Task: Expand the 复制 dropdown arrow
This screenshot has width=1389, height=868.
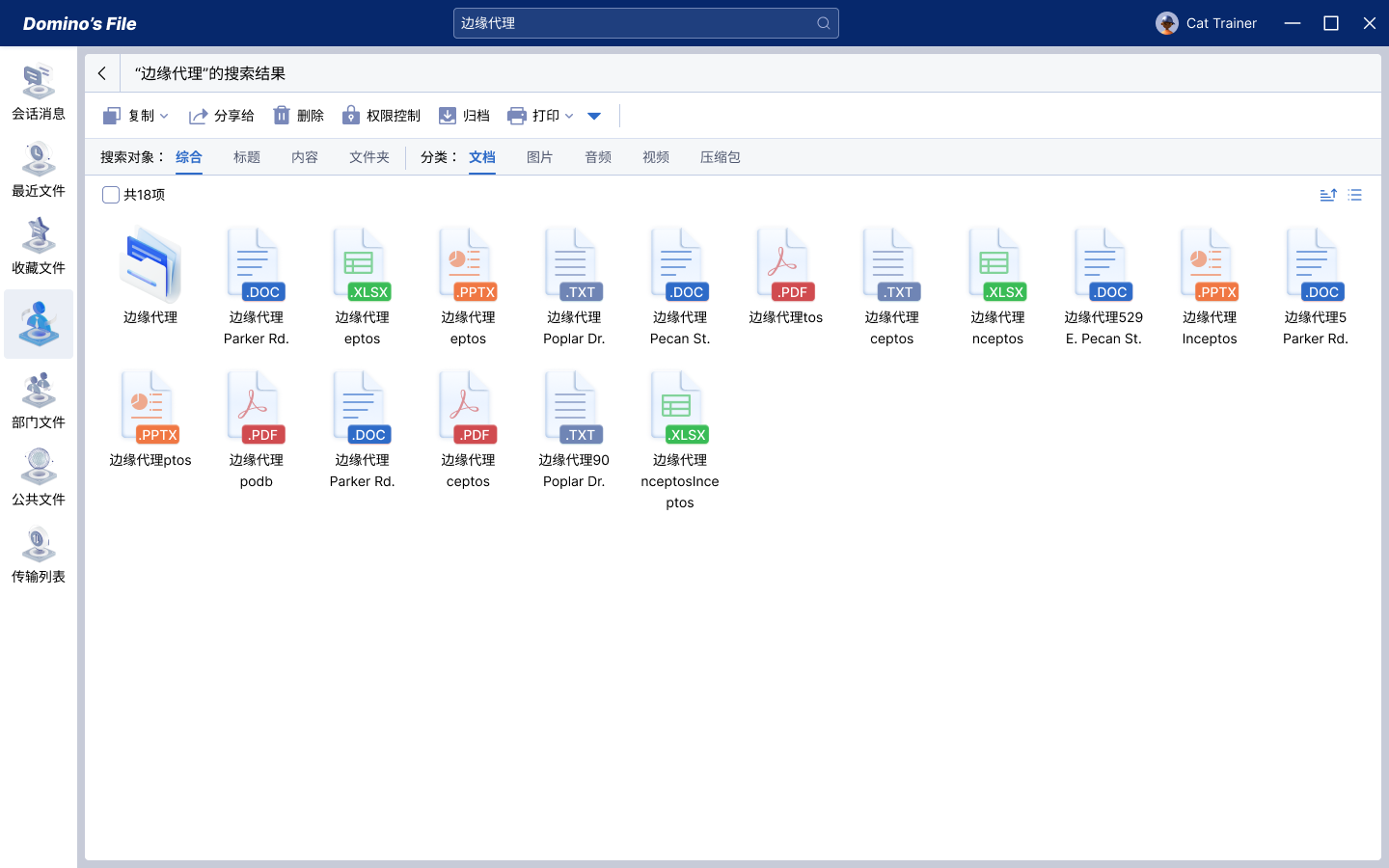Action: [164, 116]
